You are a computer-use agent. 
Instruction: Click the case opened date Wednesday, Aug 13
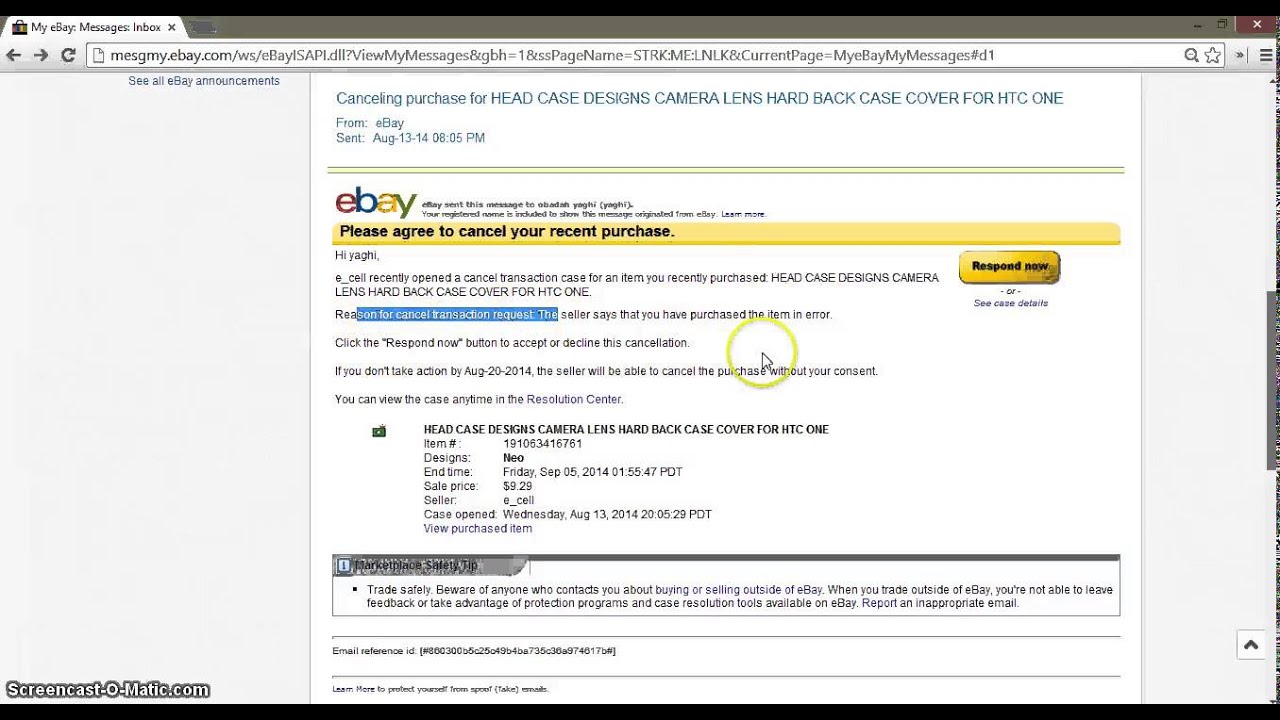607,514
